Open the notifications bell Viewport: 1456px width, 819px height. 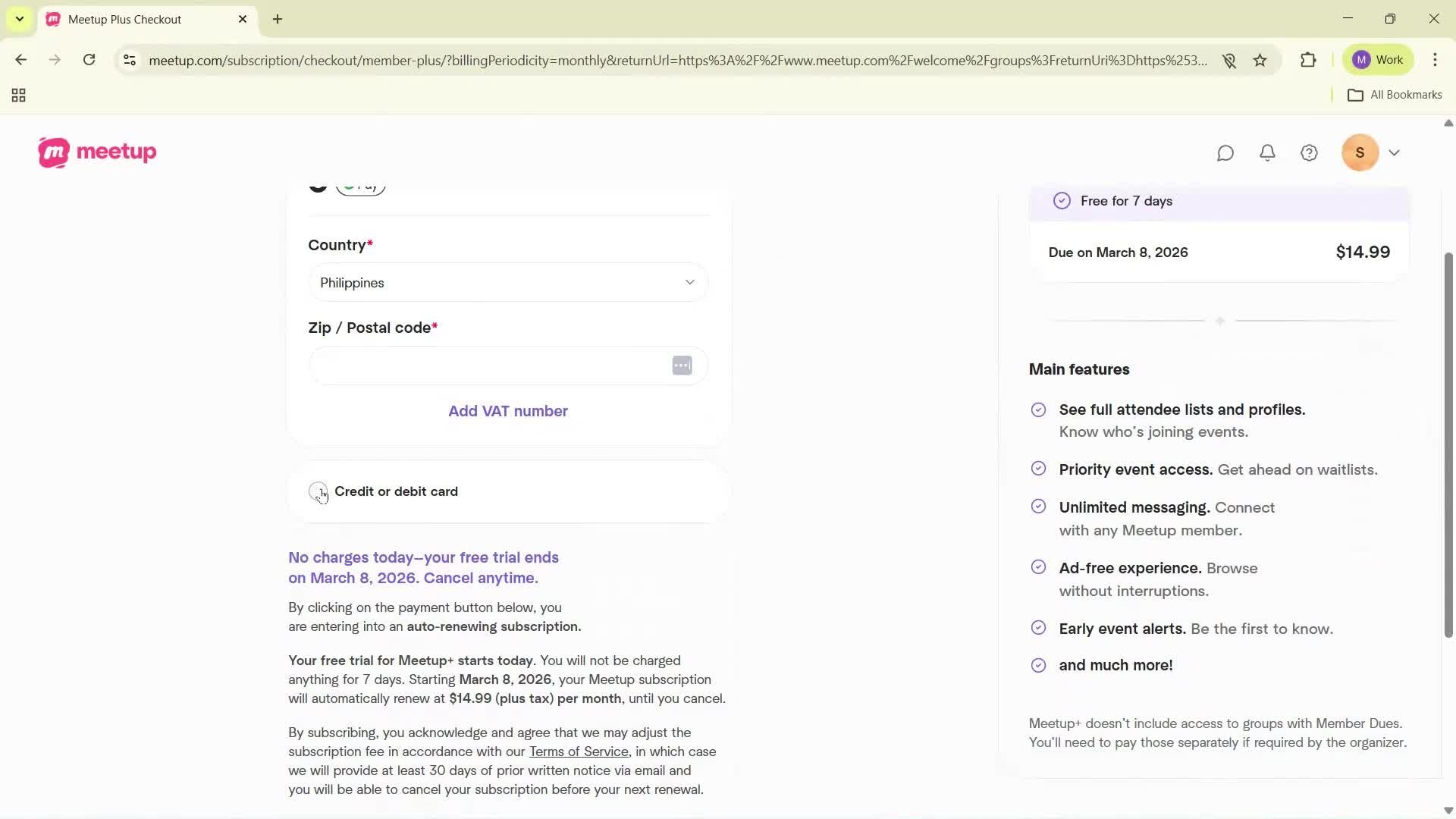tap(1267, 152)
